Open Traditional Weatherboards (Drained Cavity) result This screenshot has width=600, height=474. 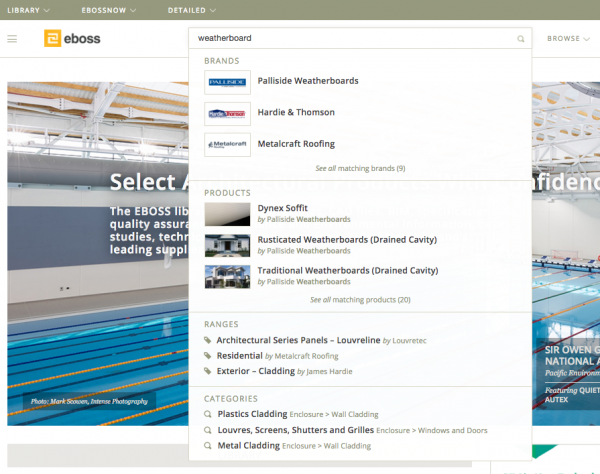pyautogui.click(x=348, y=270)
